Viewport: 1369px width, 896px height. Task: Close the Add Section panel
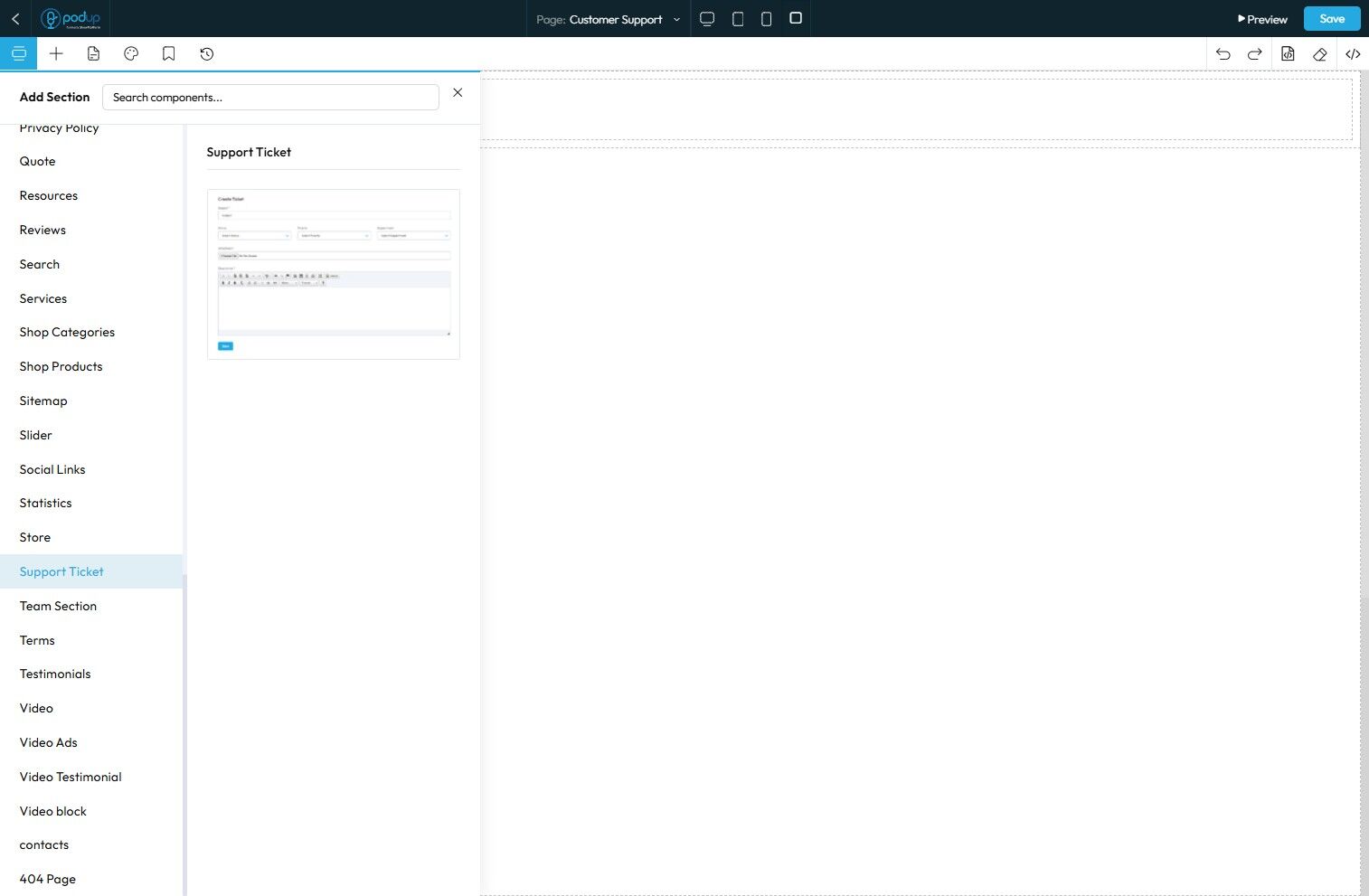point(458,92)
